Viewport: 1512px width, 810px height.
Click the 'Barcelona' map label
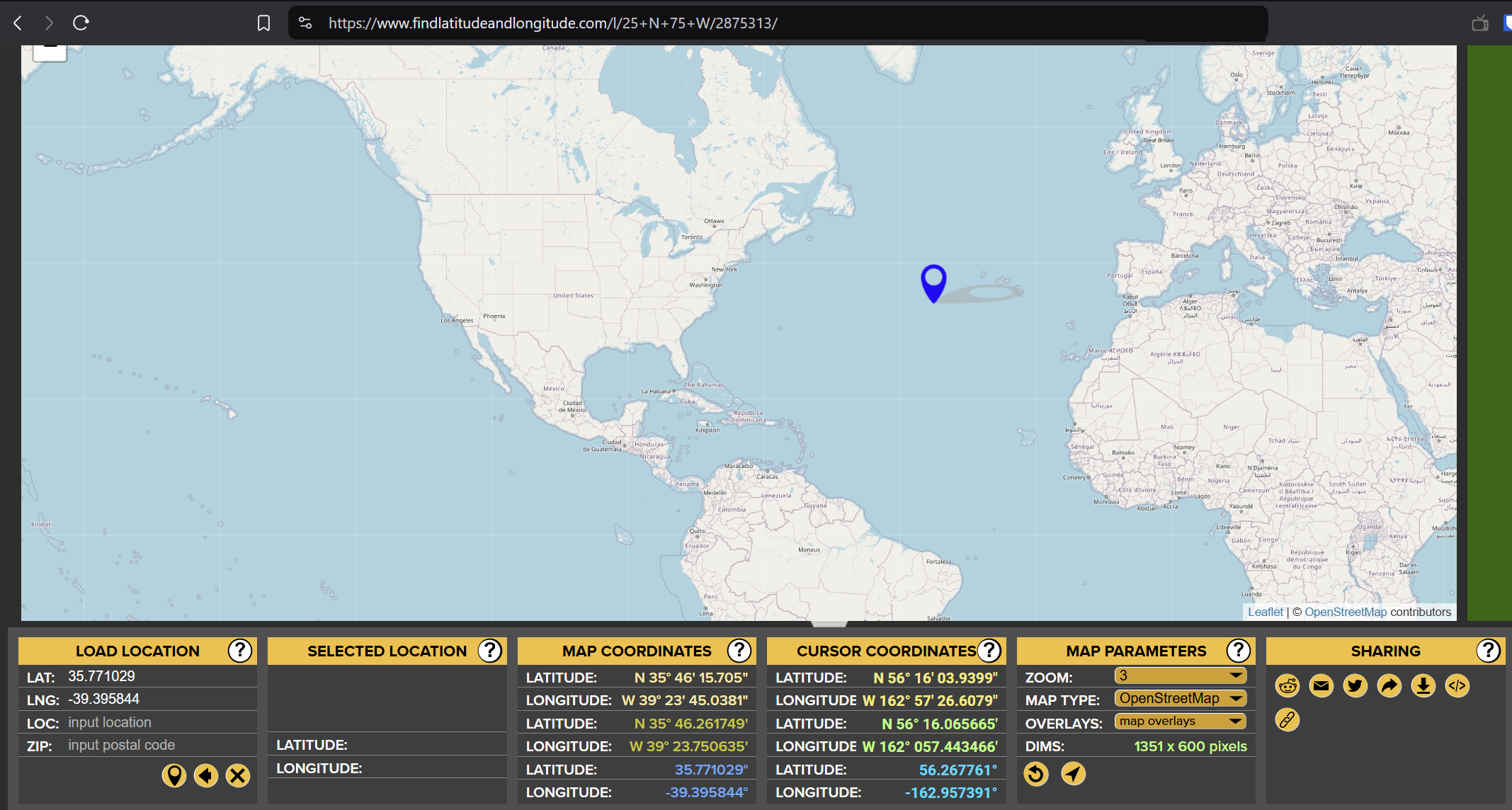[1185, 256]
